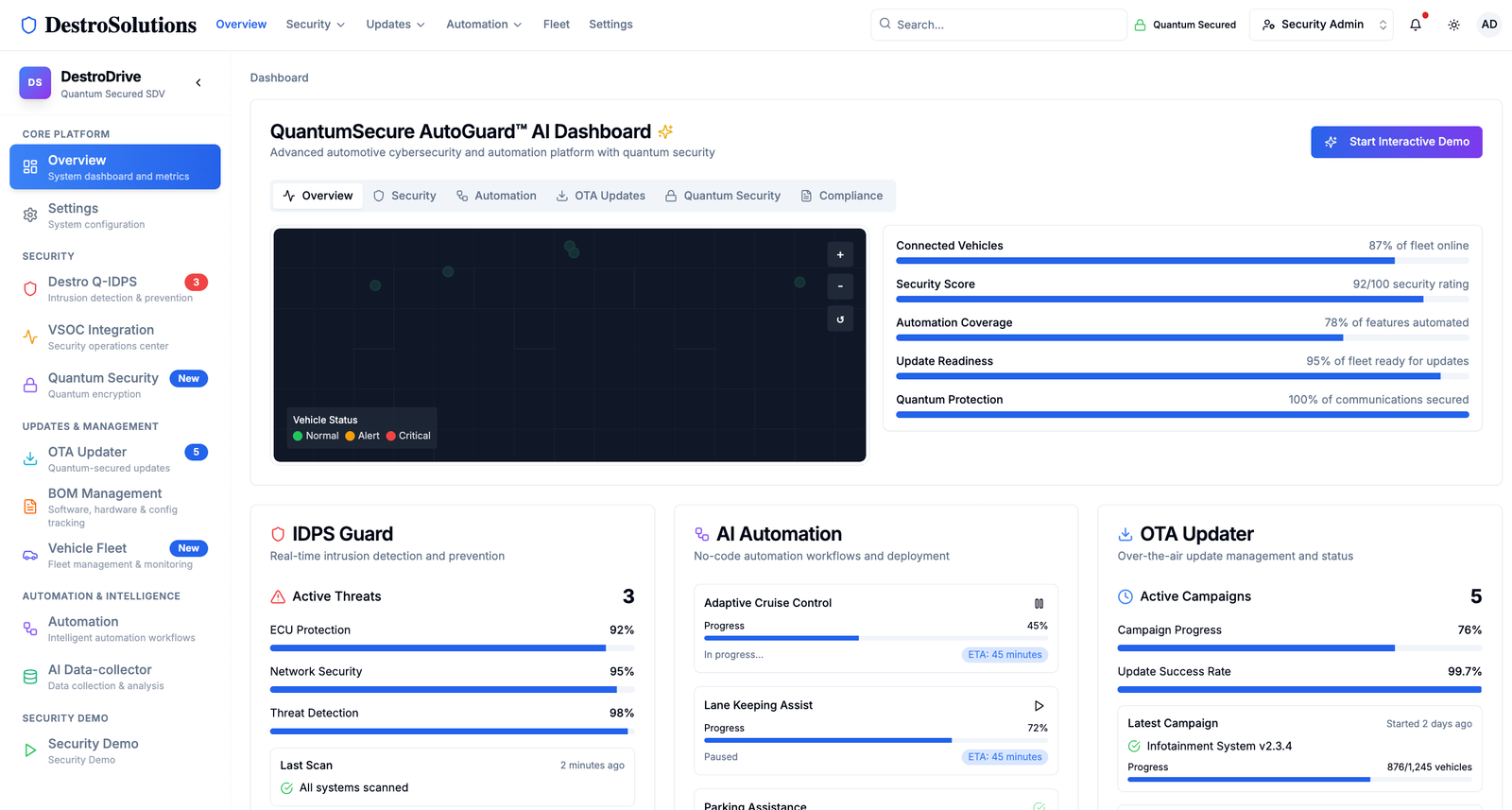The height and width of the screenshot is (810, 1512).
Task: Toggle the light/dark theme sun icon
Action: click(1453, 25)
